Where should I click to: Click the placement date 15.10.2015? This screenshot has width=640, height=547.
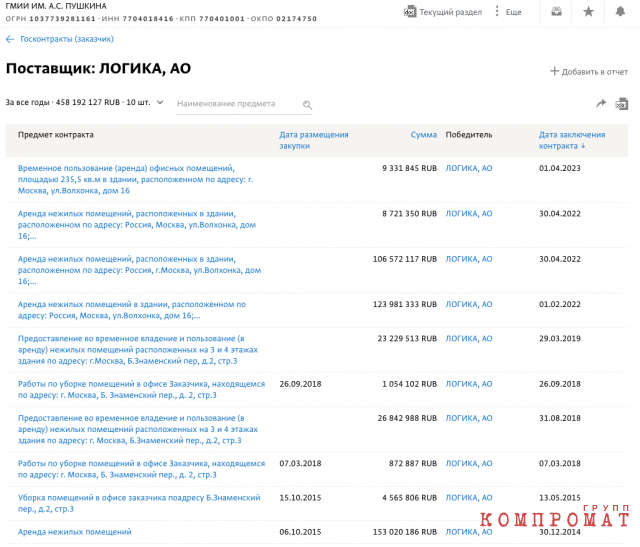pyautogui.click(x=300, y=498)
